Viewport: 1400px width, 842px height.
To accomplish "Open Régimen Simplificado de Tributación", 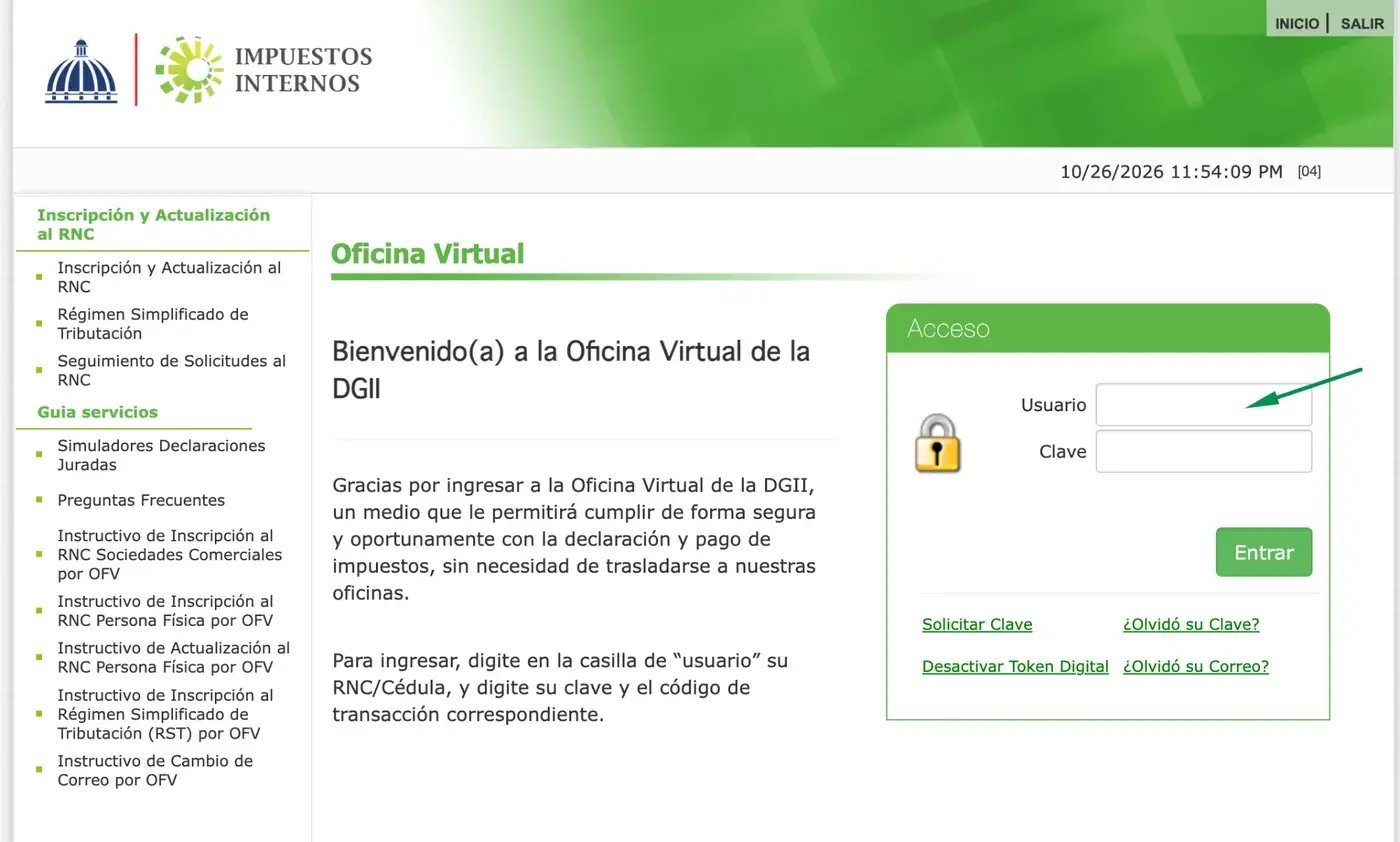I will [153, 324].
